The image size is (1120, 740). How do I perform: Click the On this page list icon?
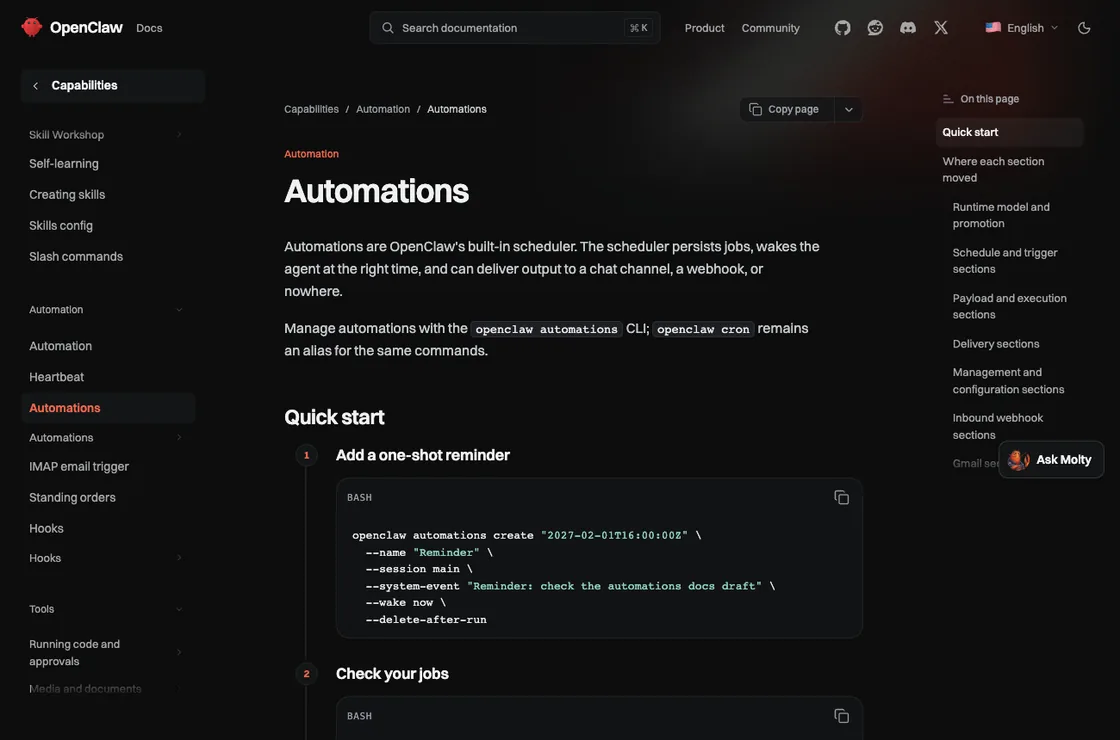click(948, 99)
